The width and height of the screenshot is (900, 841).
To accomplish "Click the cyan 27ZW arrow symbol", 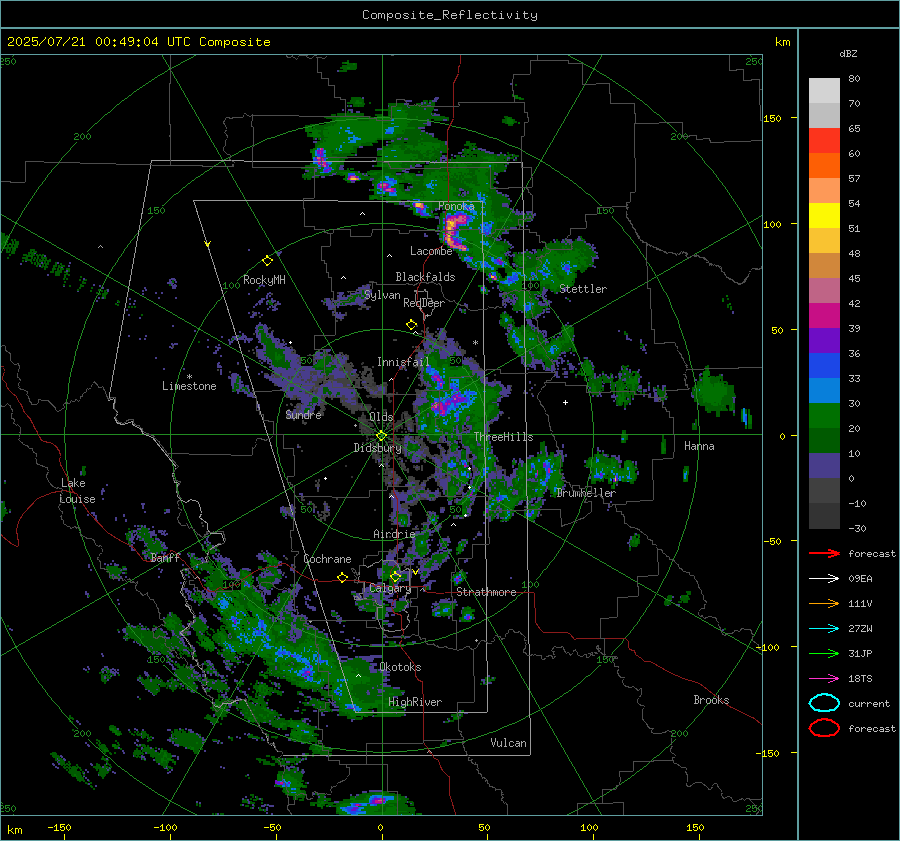I will coord(824,629).
